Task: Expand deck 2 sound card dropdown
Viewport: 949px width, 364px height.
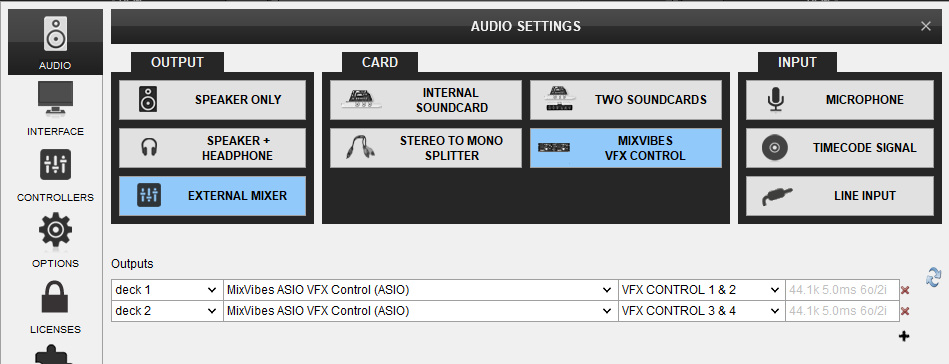Action: coord(420,311)
